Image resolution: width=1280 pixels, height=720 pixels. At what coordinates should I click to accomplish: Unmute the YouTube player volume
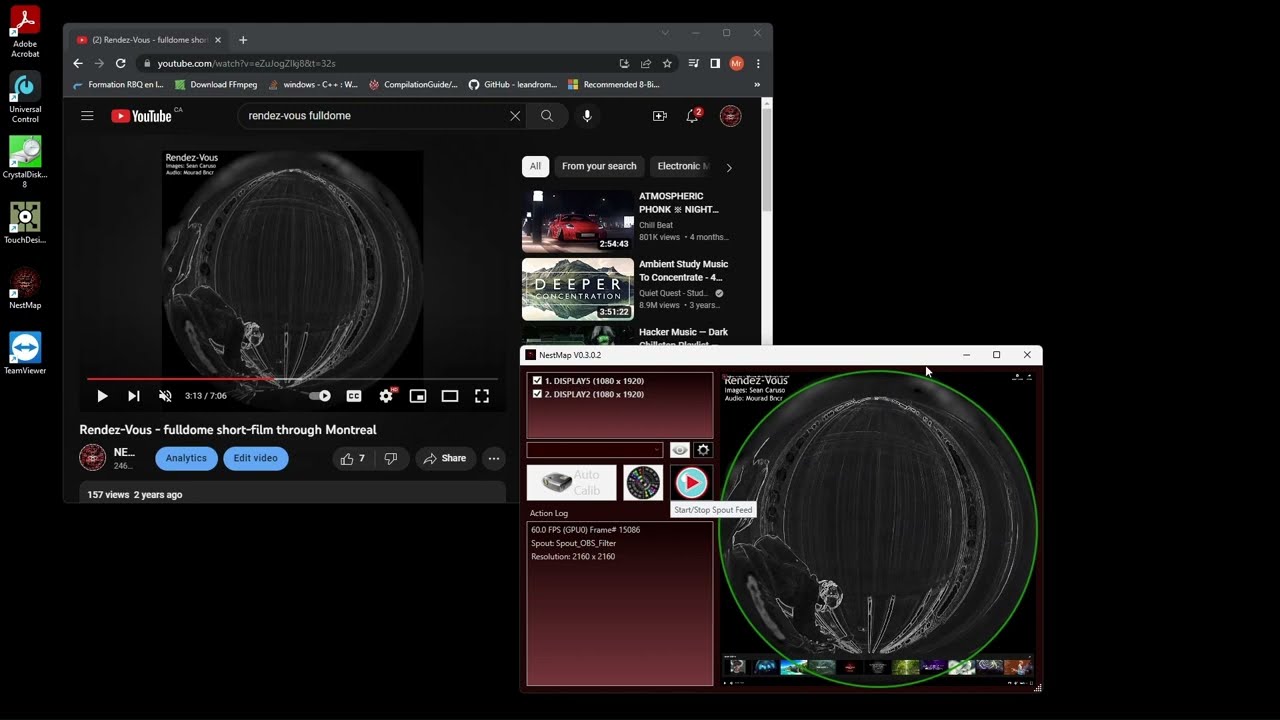(165, 396)
